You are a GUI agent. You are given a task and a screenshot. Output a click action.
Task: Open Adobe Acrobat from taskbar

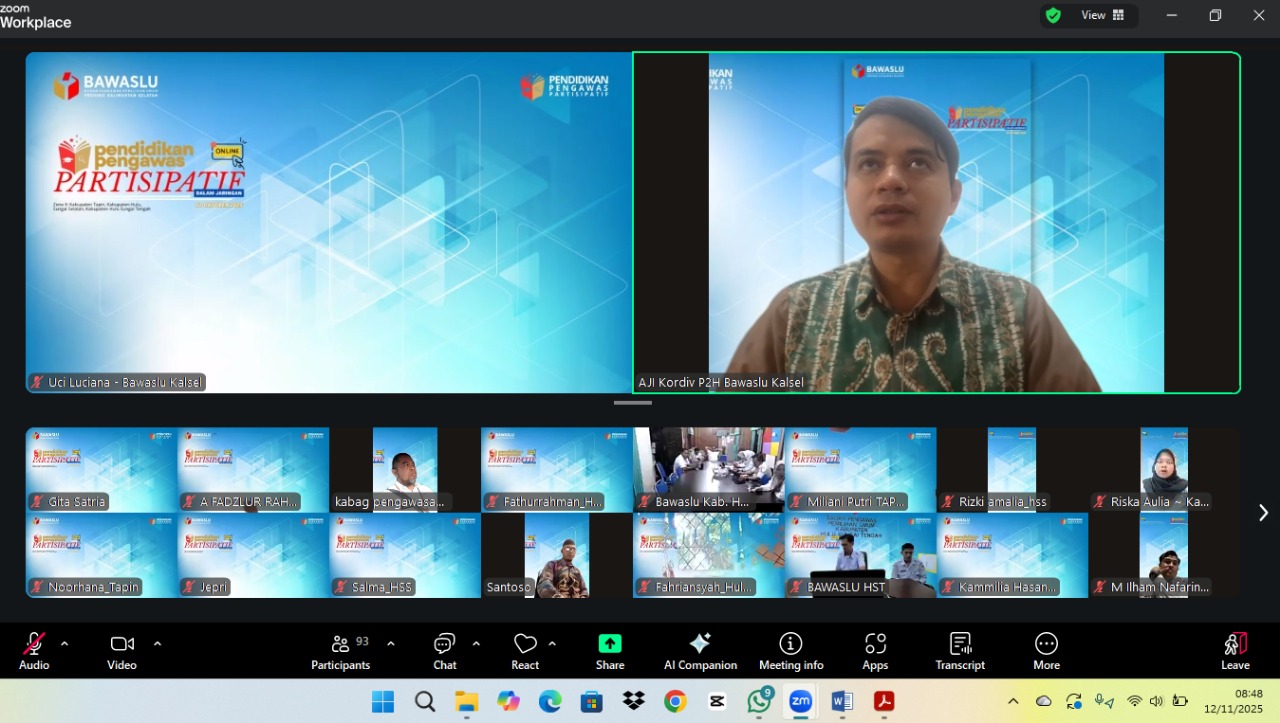[x=884, y=702]
